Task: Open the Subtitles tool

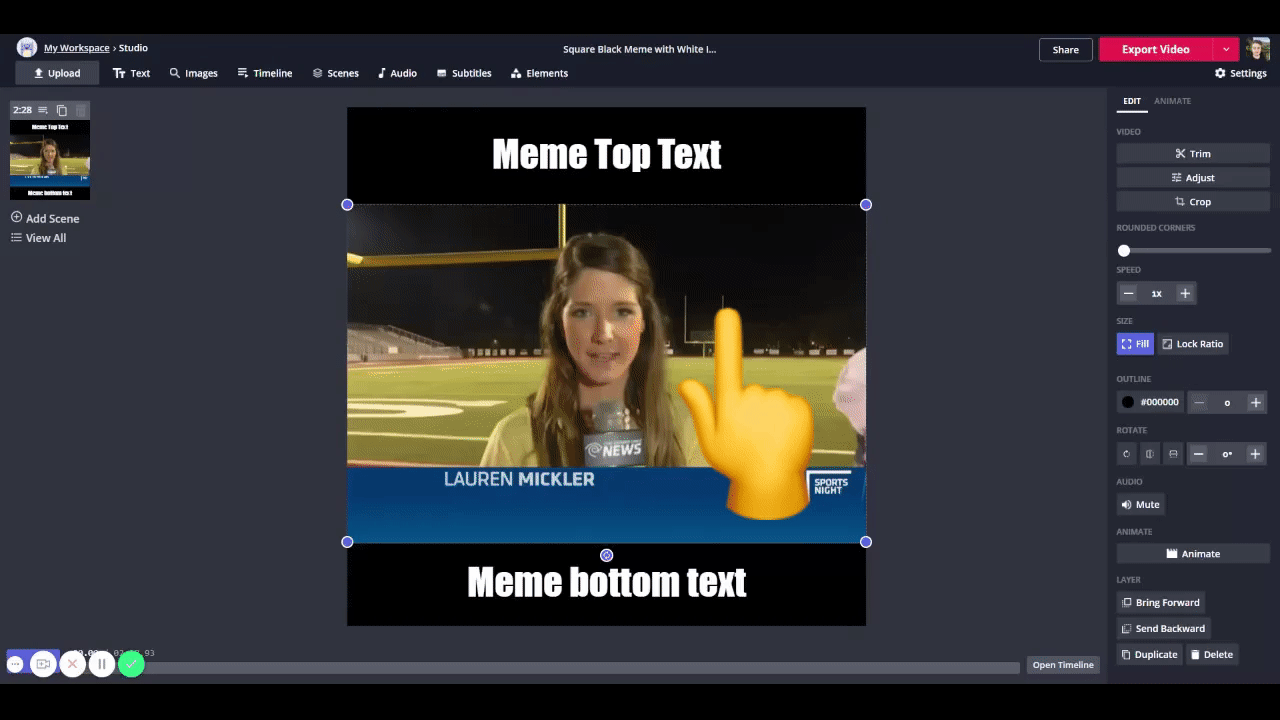Action: (x=464, y=73)
